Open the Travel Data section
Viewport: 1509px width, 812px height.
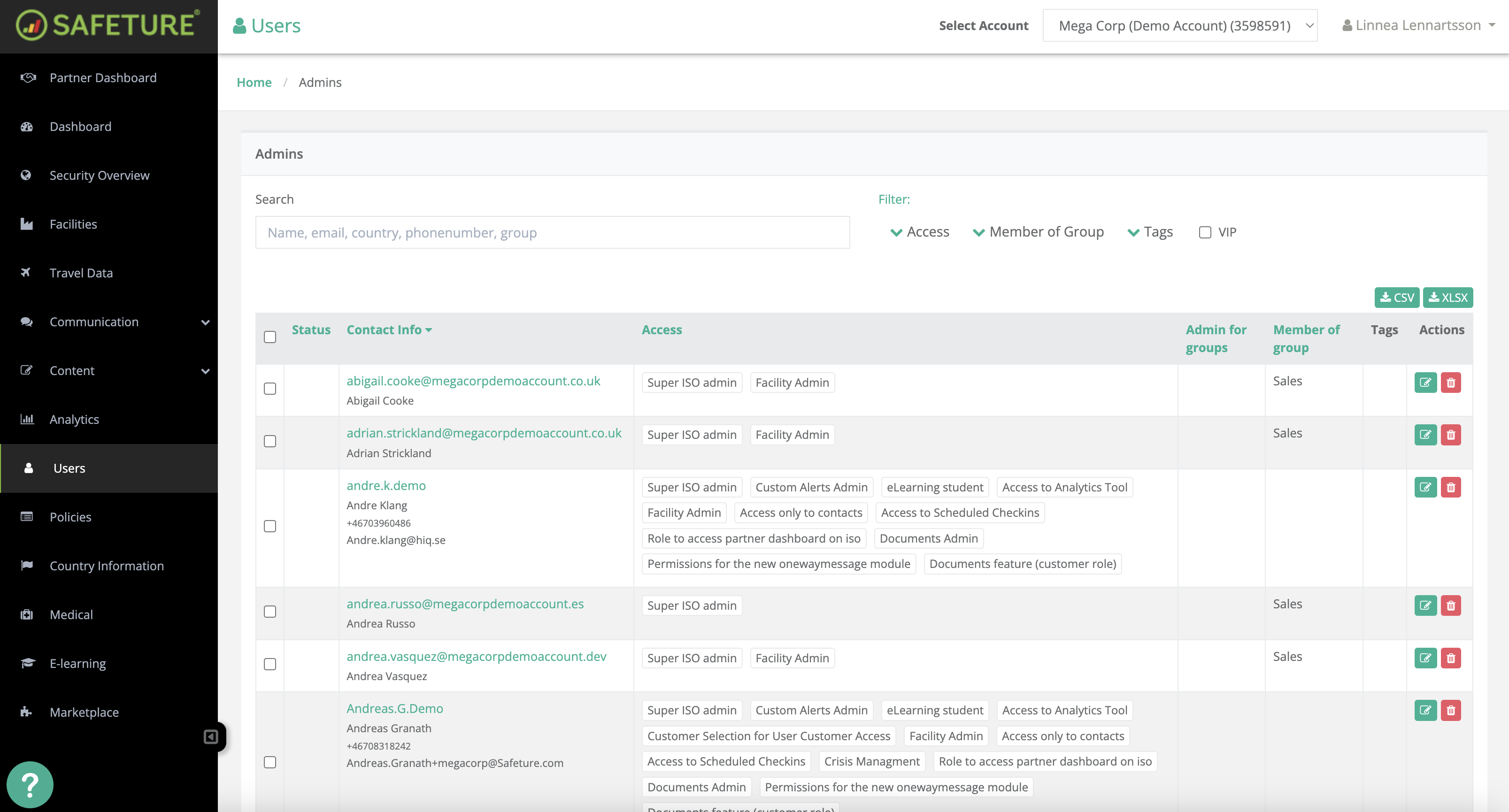pos(81,272)
